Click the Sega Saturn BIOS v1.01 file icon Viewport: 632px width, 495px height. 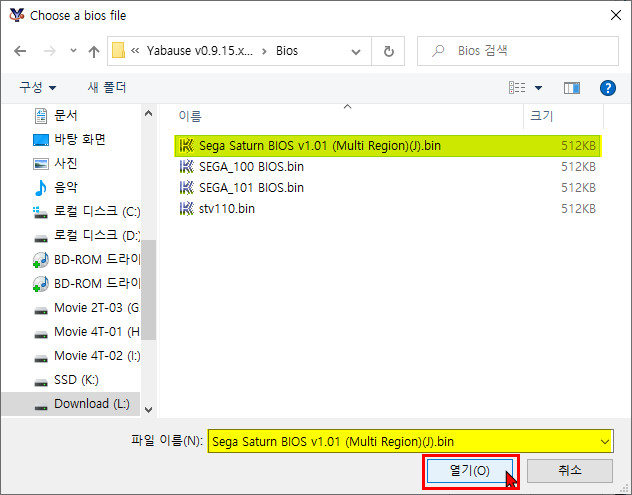click(x=186, y=146)
